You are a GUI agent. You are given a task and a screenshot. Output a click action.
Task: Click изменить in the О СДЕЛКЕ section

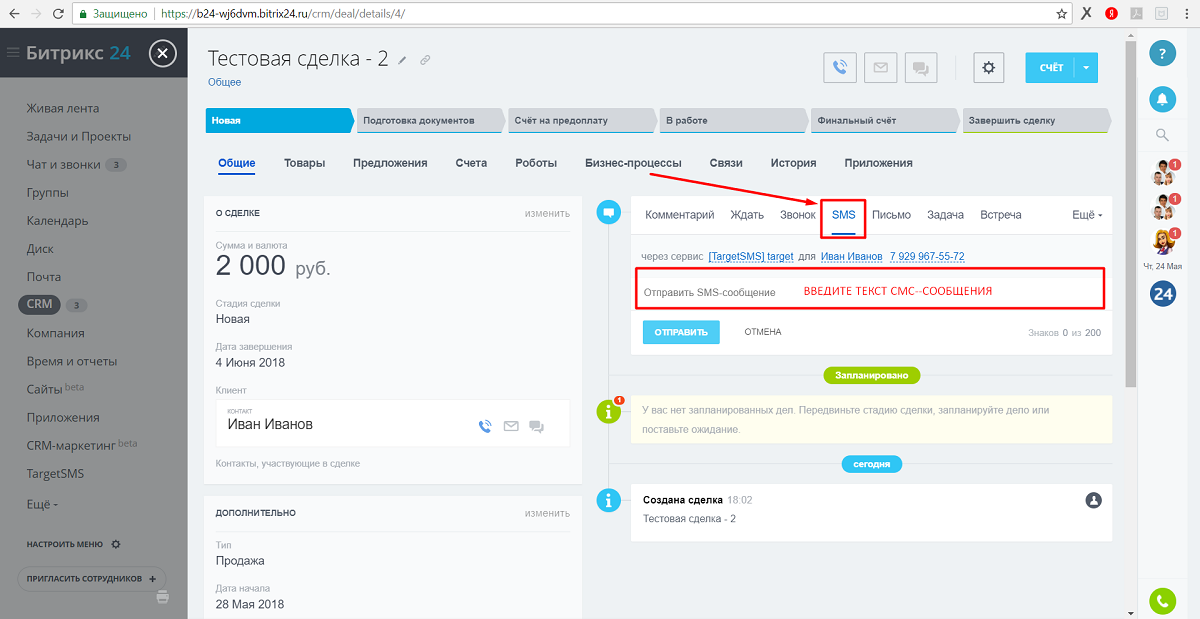(x=547, y=213)
